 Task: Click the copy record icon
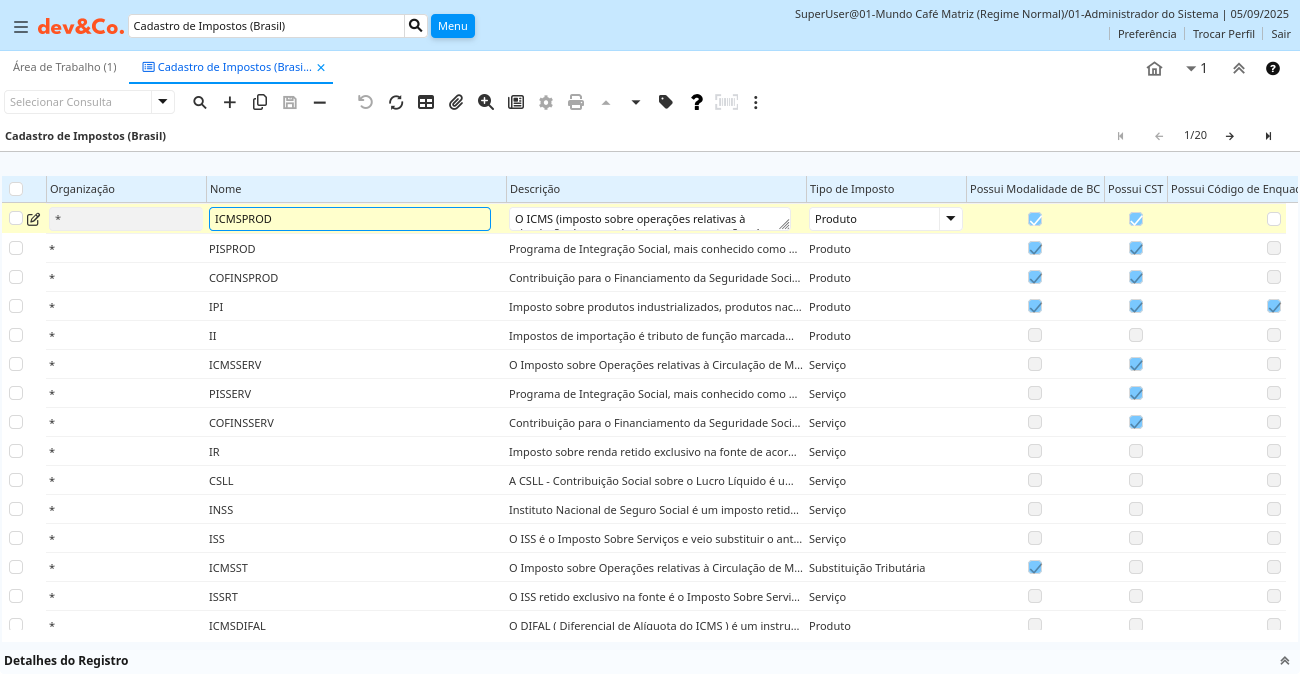click(x=260, y=102)
